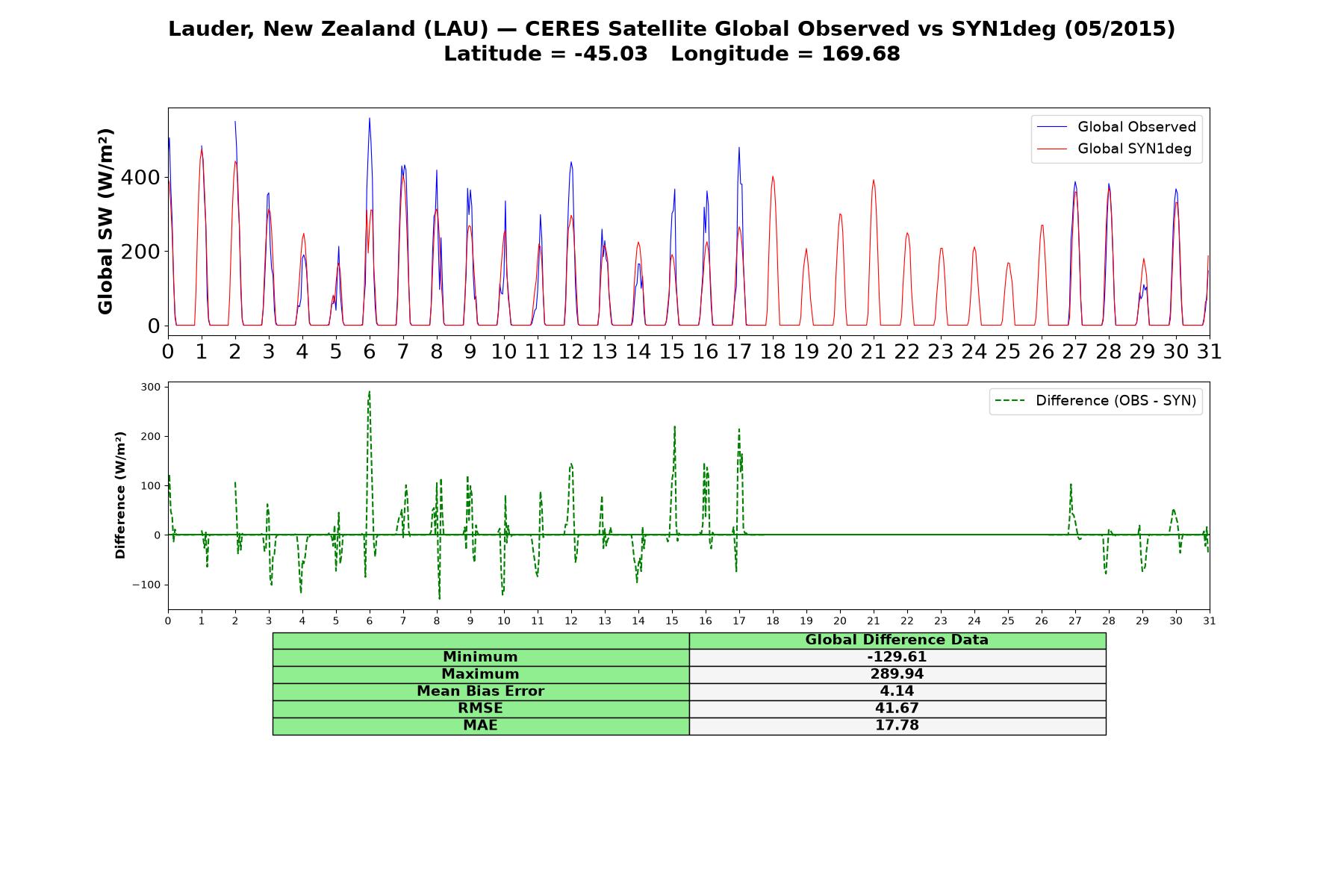Click the chart title mentioning Lauder, New Zealand

coord(671,29)
